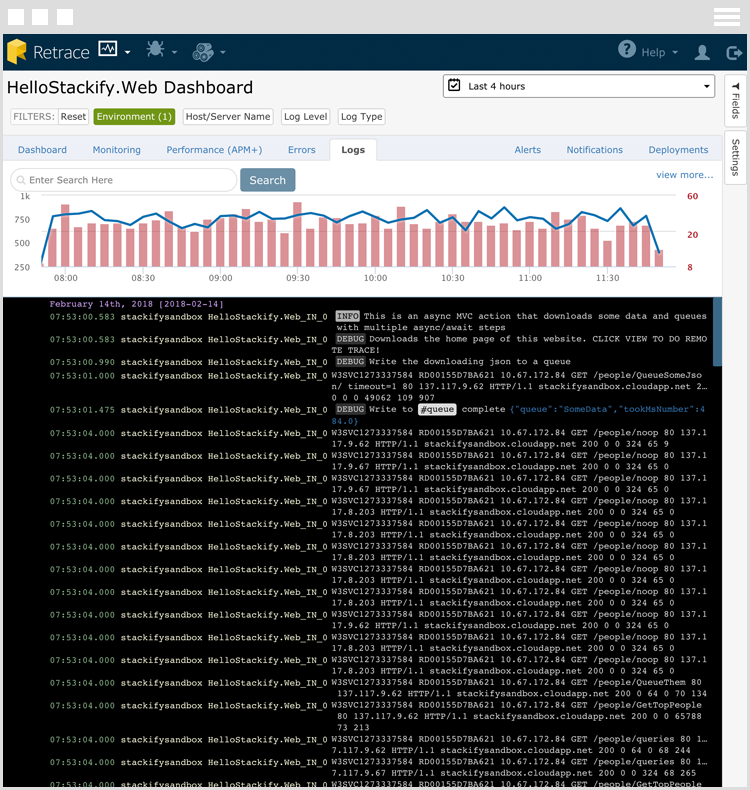750x790 pixels.
Task: Click the JSON "queue":"SomeData" text
Action: [562, 409]
